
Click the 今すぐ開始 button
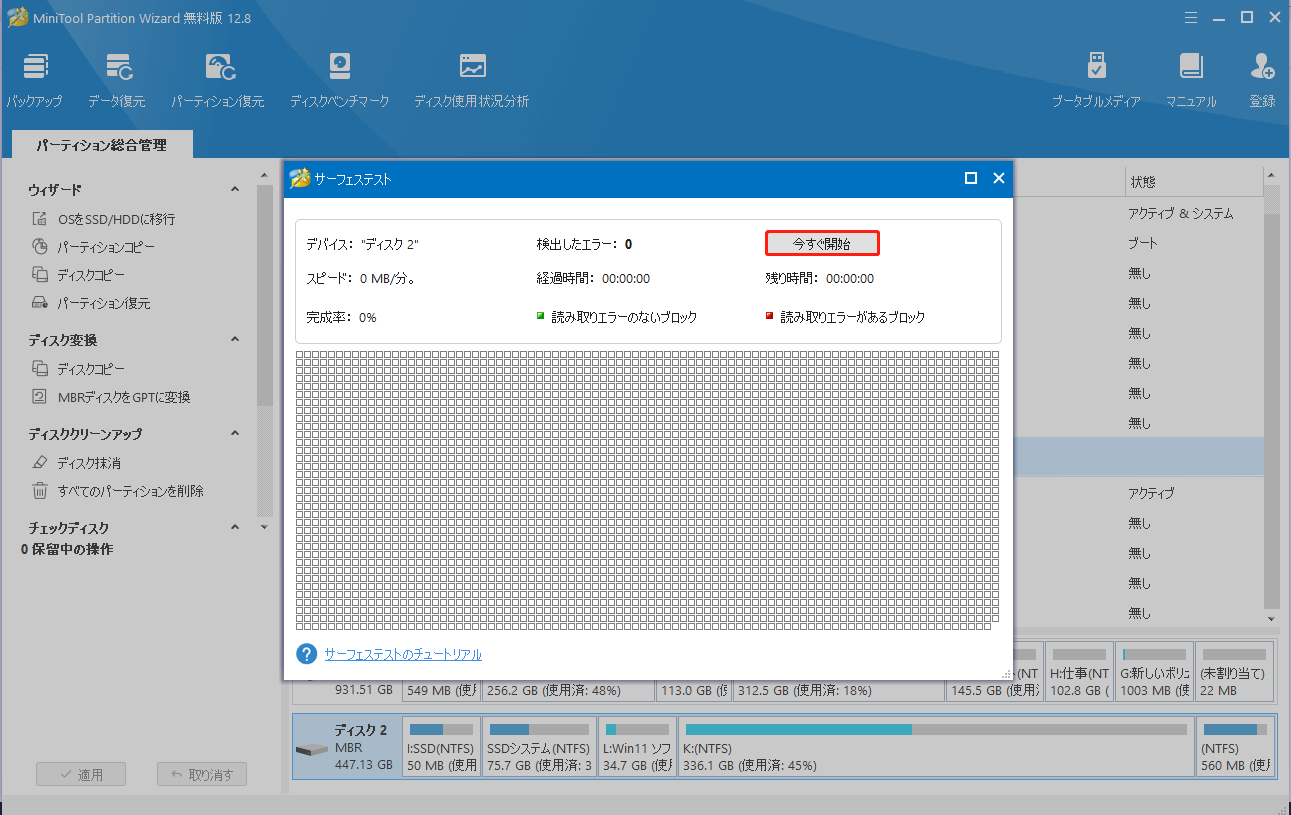[822, 243]
